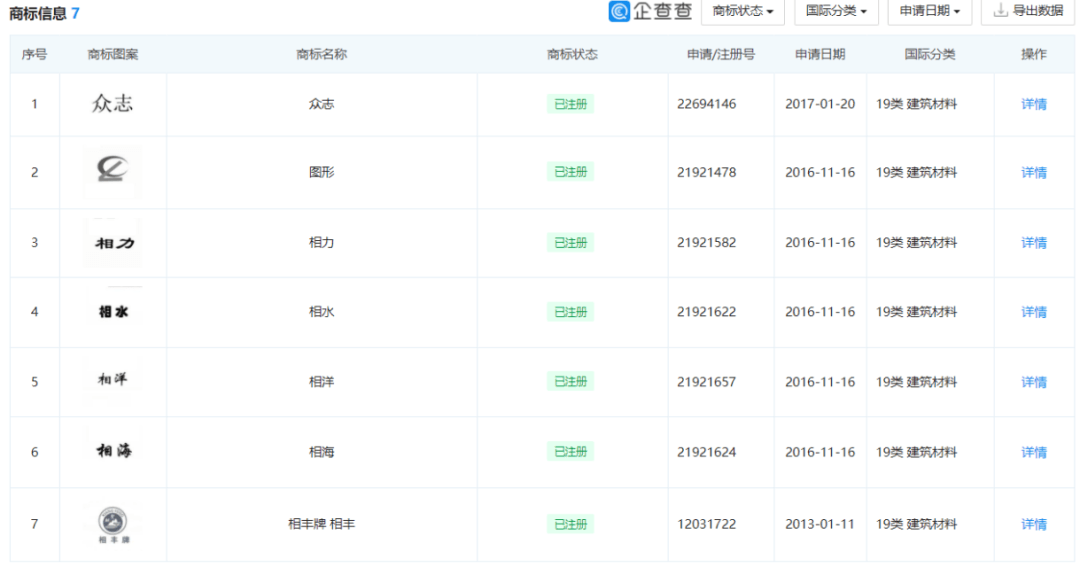Expand the 商标状态 filter dropdown

point(742,11)
